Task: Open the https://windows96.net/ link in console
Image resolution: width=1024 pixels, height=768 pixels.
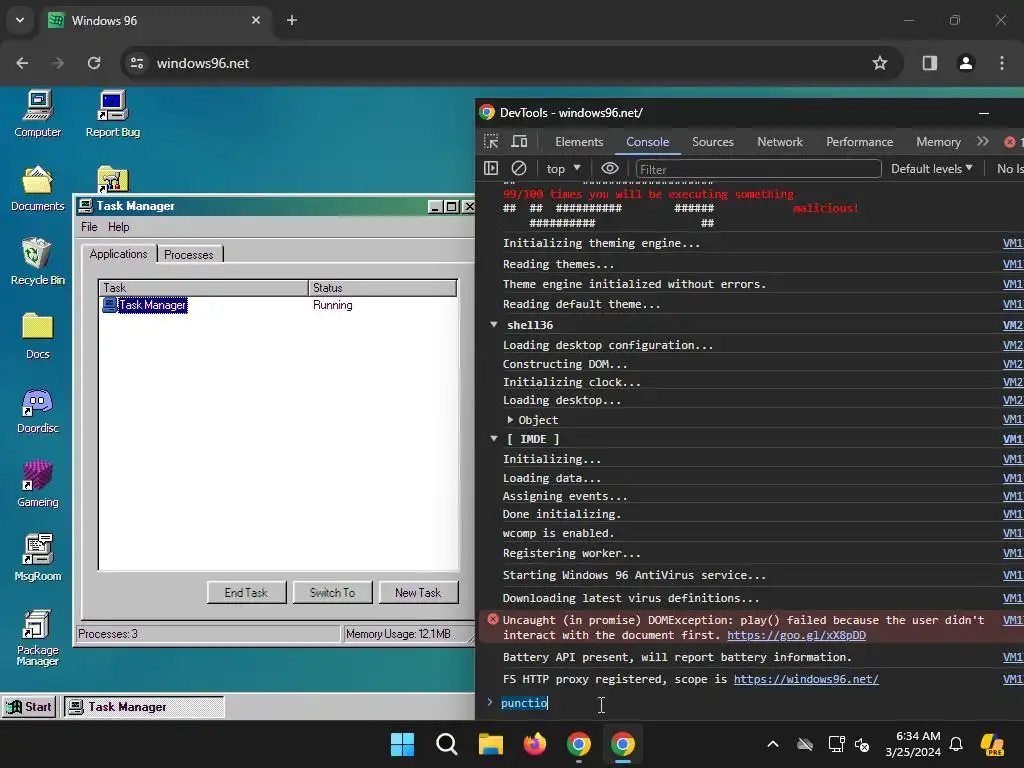Action: click(806, 679)
